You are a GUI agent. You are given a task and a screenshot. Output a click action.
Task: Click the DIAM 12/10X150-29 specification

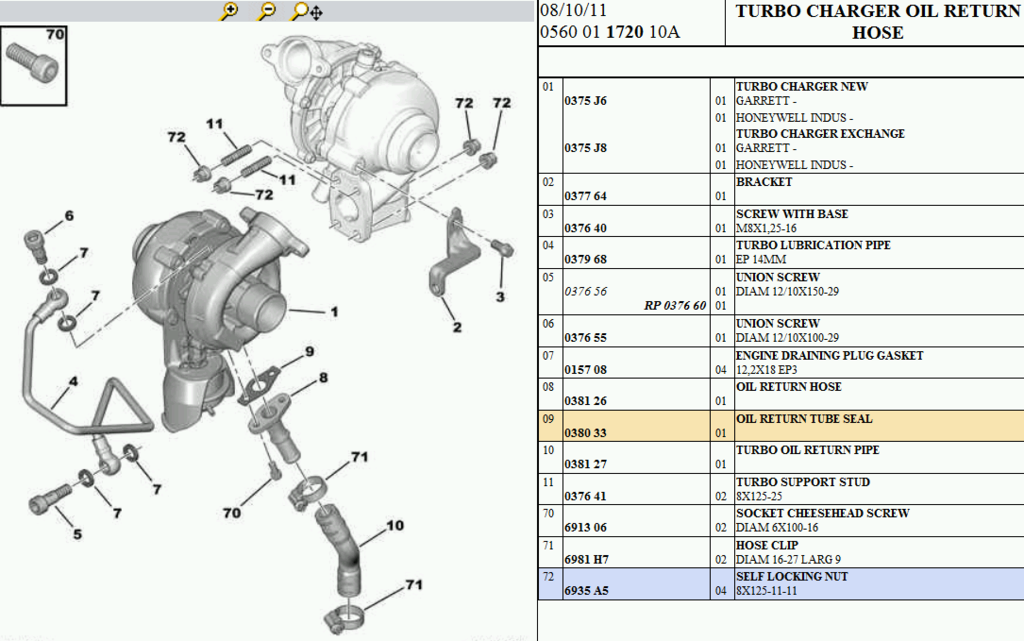click(788, 291)
